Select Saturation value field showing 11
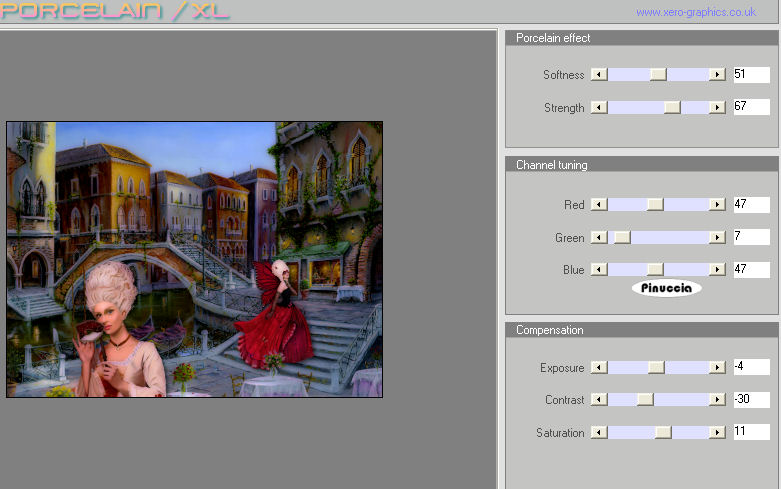This screenshot has height=489, width=781. (752, 432)
